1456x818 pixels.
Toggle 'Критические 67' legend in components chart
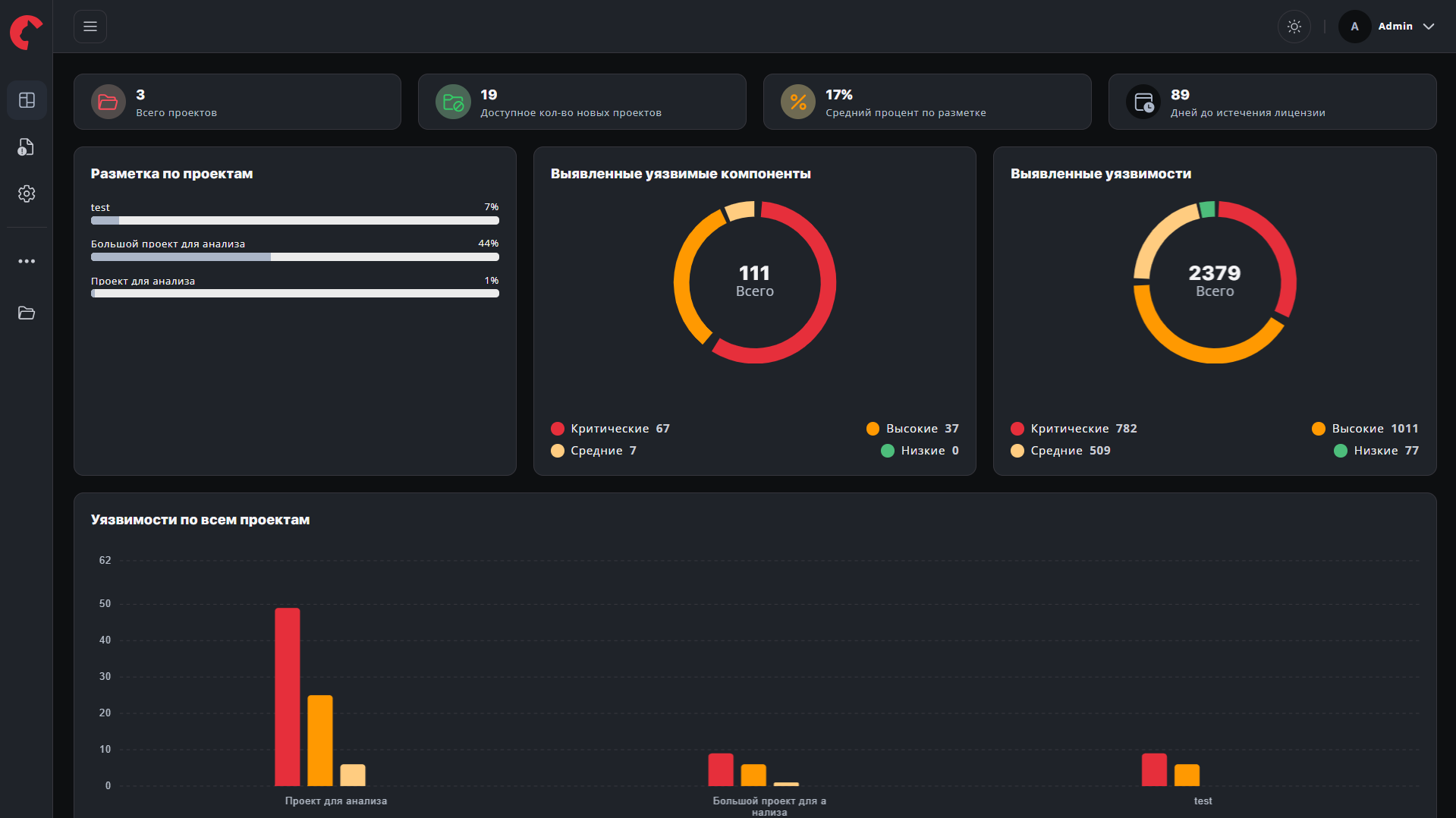pos(611,429)
